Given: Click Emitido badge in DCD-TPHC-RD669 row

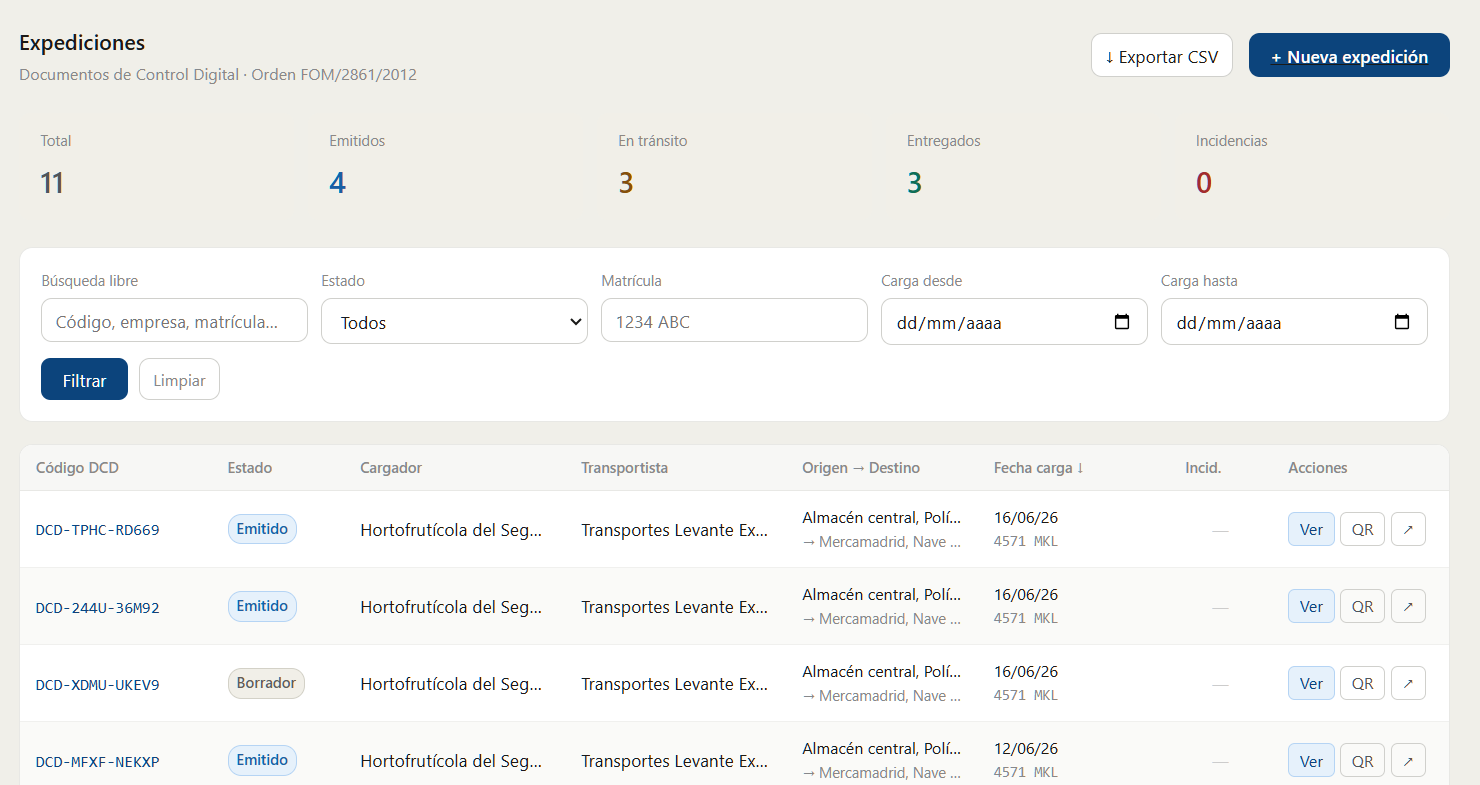Looking at the screenshot, I should pos(262,529).
